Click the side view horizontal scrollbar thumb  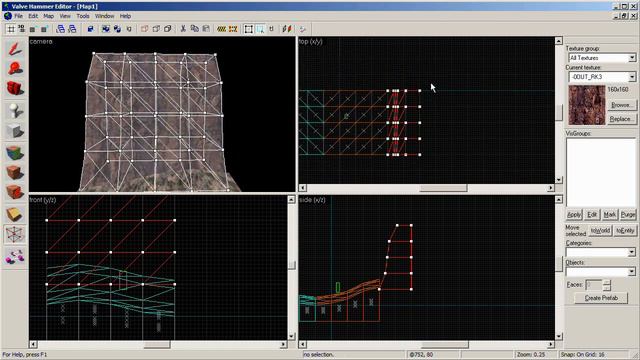(x=444, y=344)
